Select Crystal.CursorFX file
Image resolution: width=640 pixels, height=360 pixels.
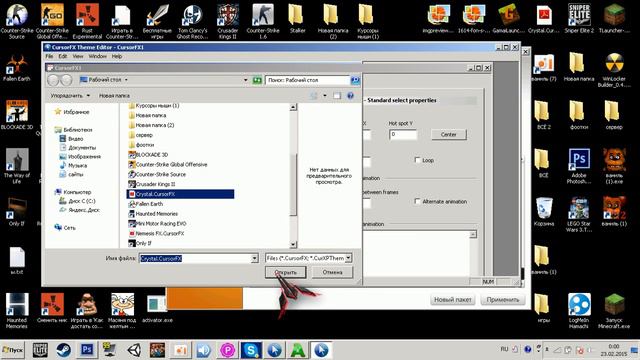click(180, 194)
